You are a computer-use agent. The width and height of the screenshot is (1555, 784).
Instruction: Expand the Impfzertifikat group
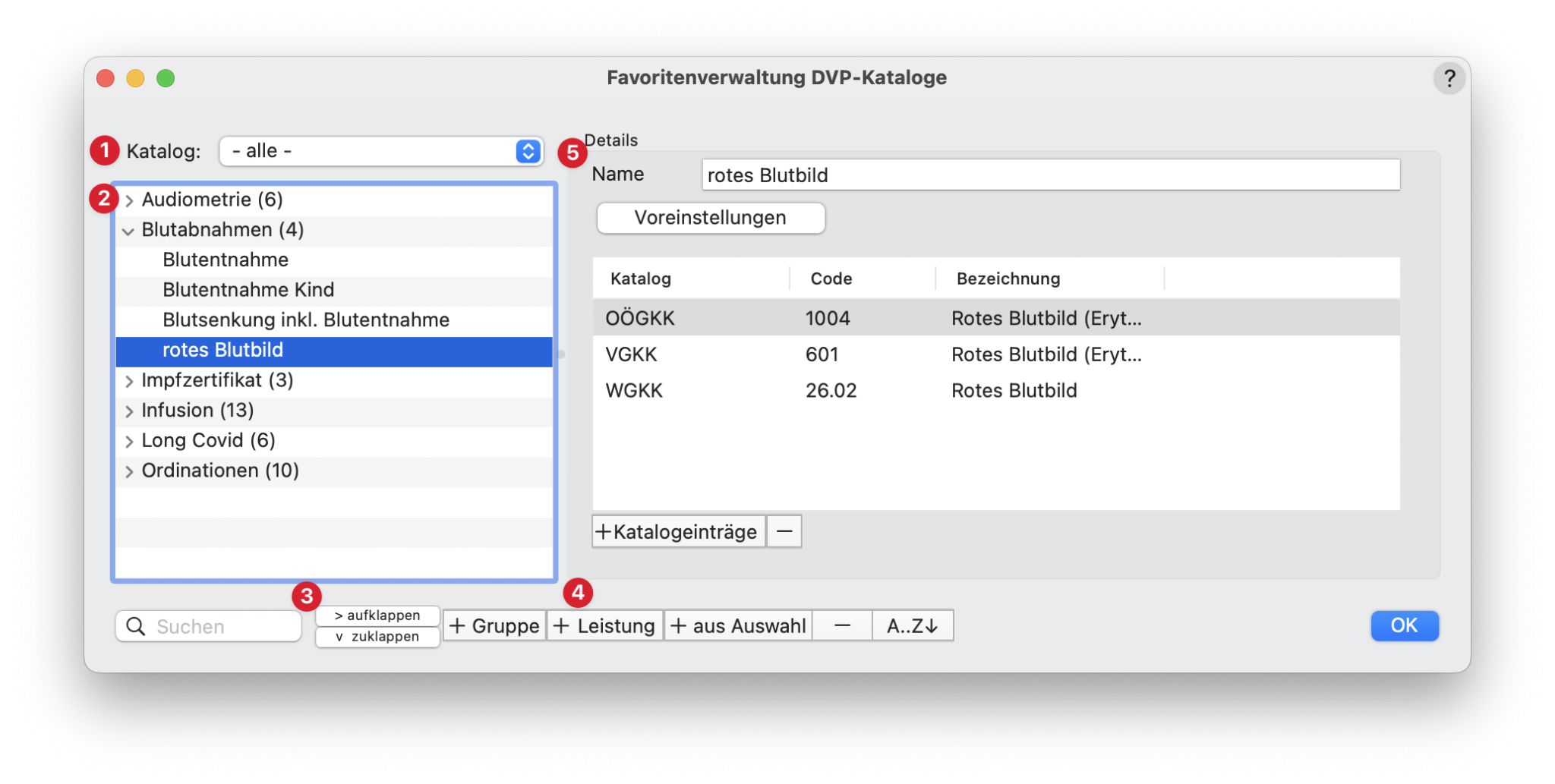point(129,381)
